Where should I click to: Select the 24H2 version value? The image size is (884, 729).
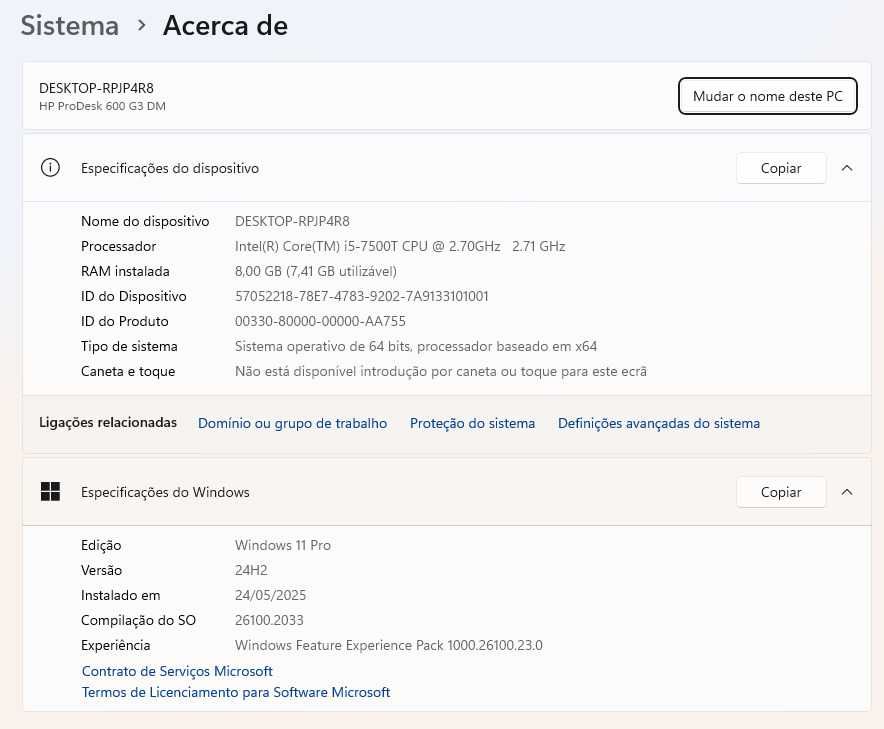click(251, 570)
